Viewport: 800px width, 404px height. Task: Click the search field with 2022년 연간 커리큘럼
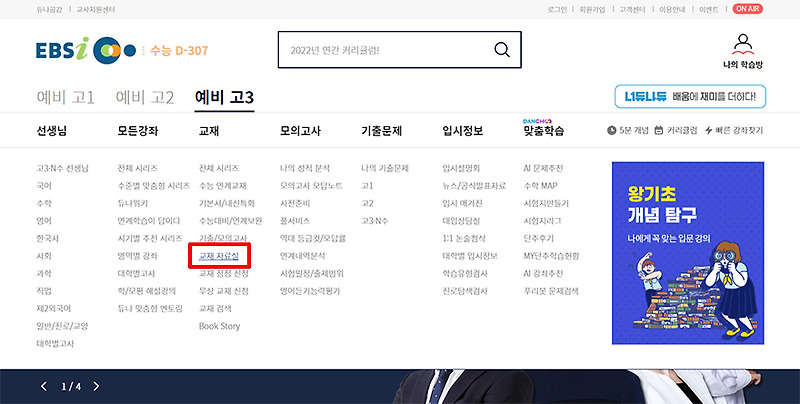[399, 49]
